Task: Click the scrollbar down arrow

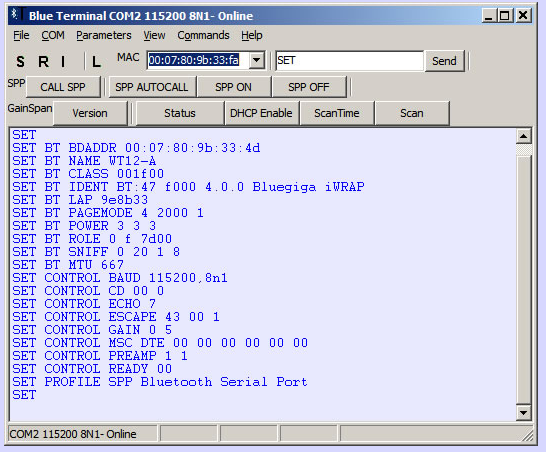Action: point(523,413)
